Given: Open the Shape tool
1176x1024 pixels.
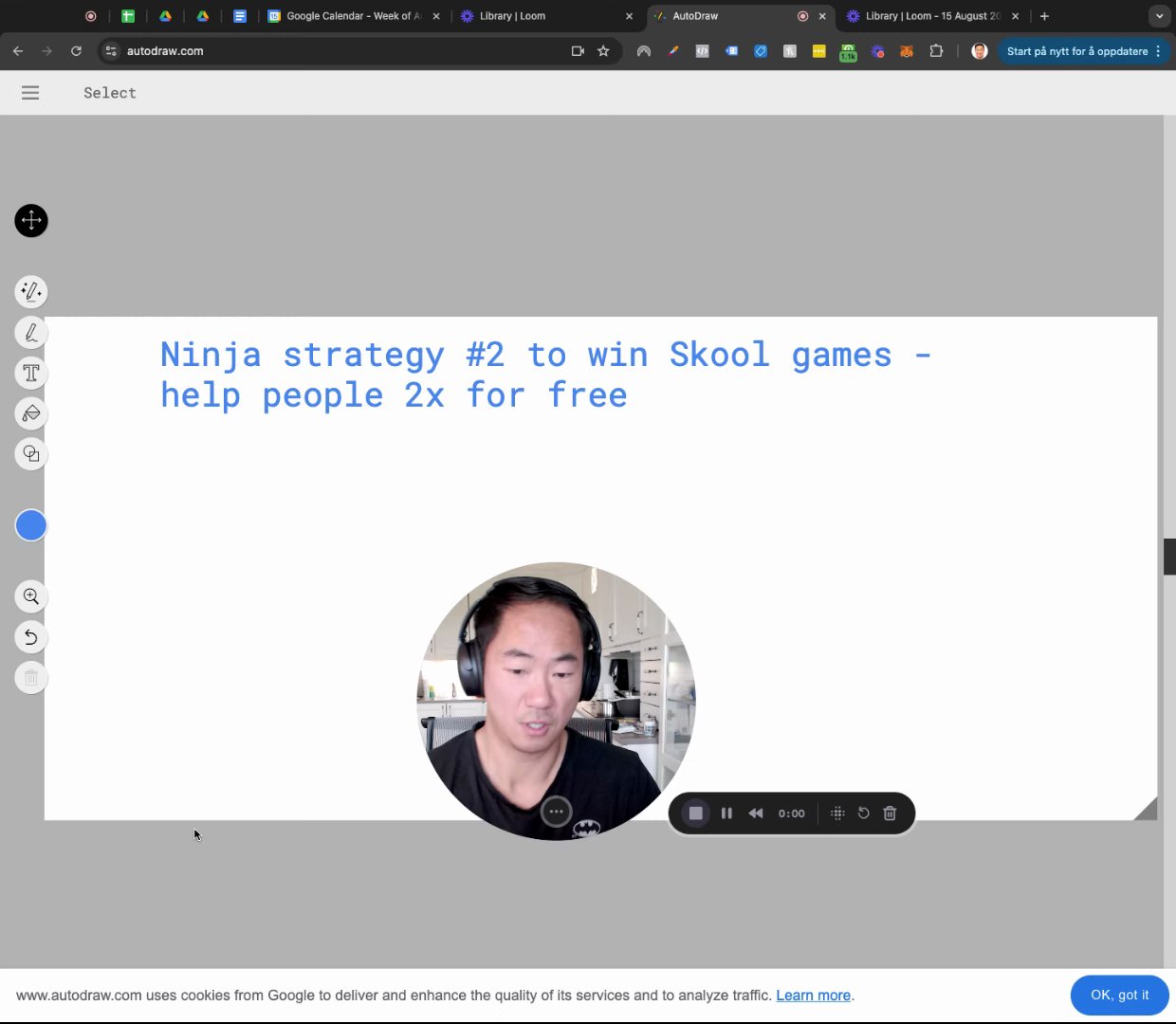Looking at the screenshot, I should coord(31,454).
